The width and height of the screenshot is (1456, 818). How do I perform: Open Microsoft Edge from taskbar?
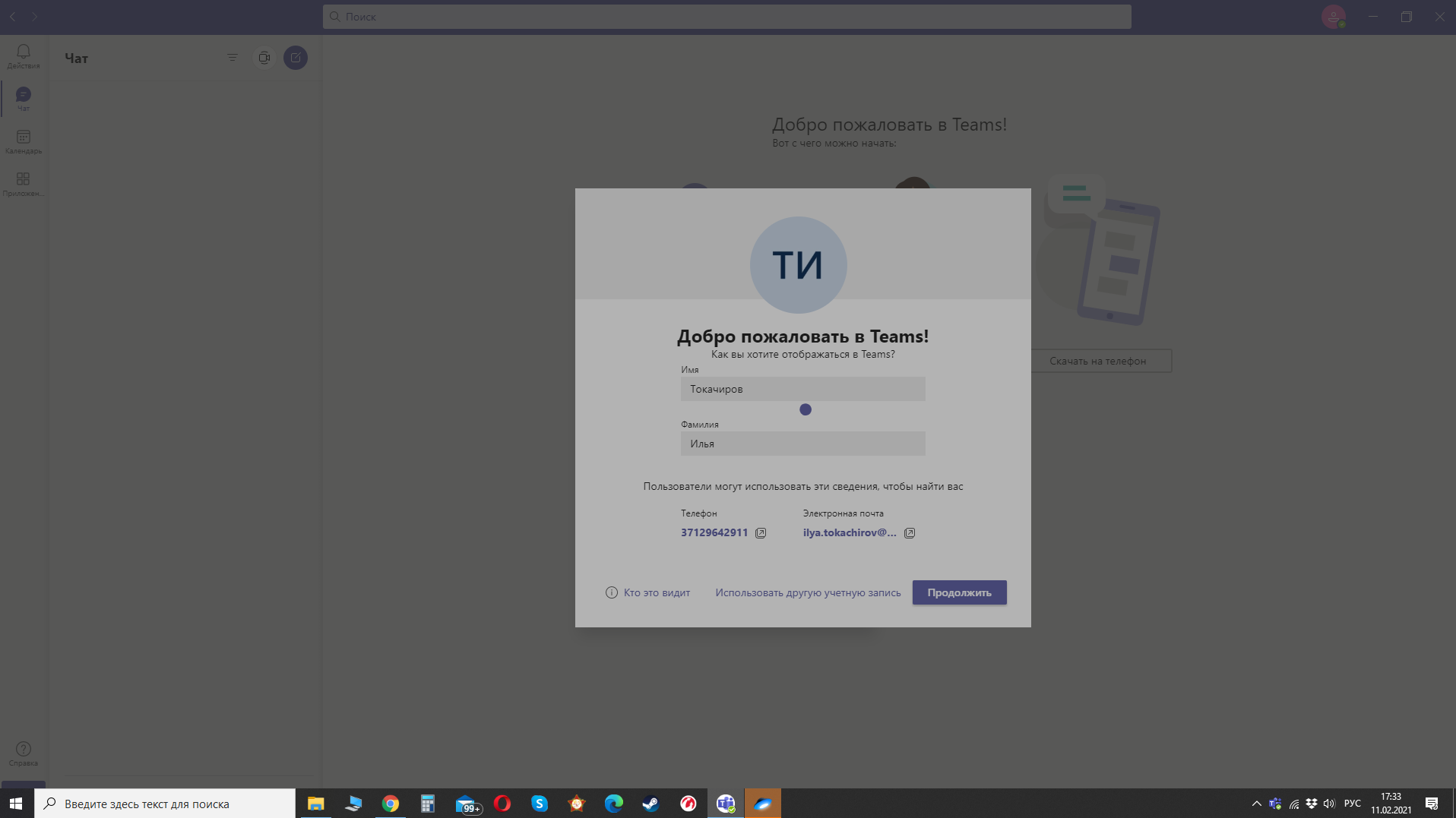pos(614,804)
